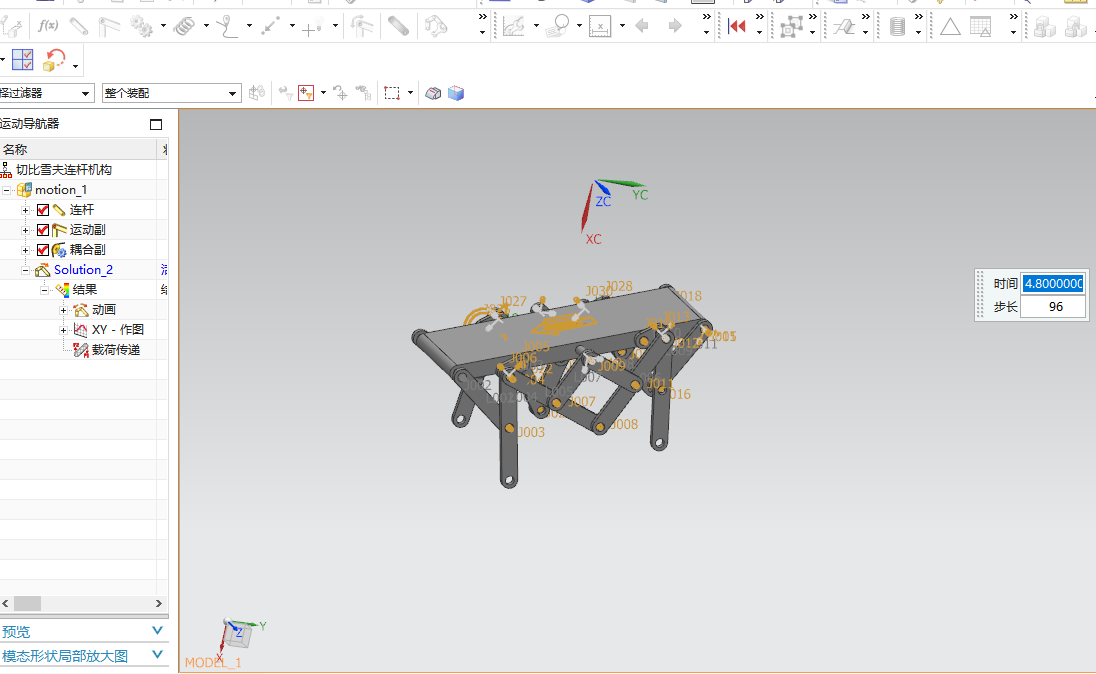This screenshot has height=674, width=1096.
Task: Click the grid checkmark settings icon
Action: [22, 60]
